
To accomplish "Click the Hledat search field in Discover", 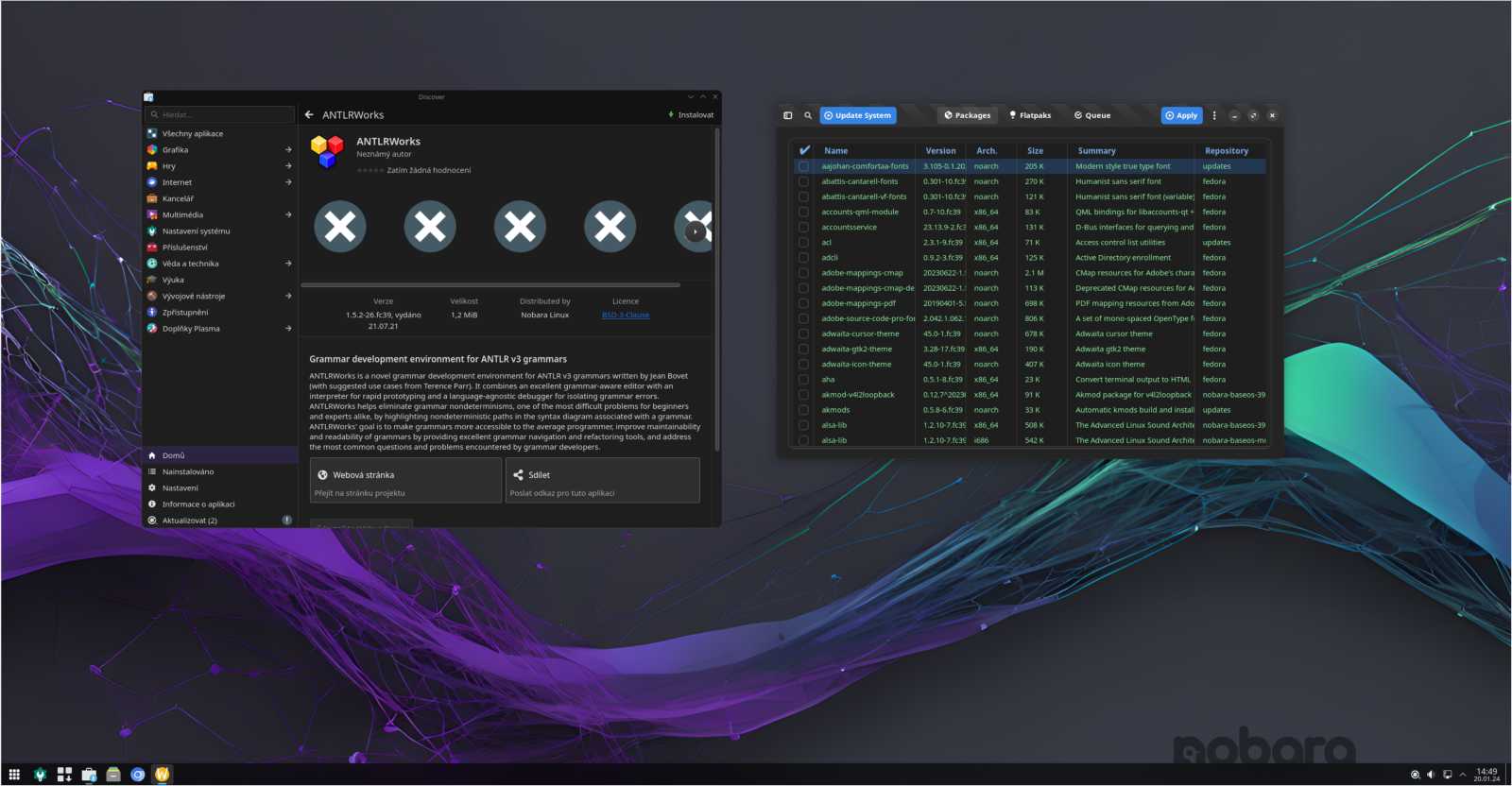I will coord(219,114).
